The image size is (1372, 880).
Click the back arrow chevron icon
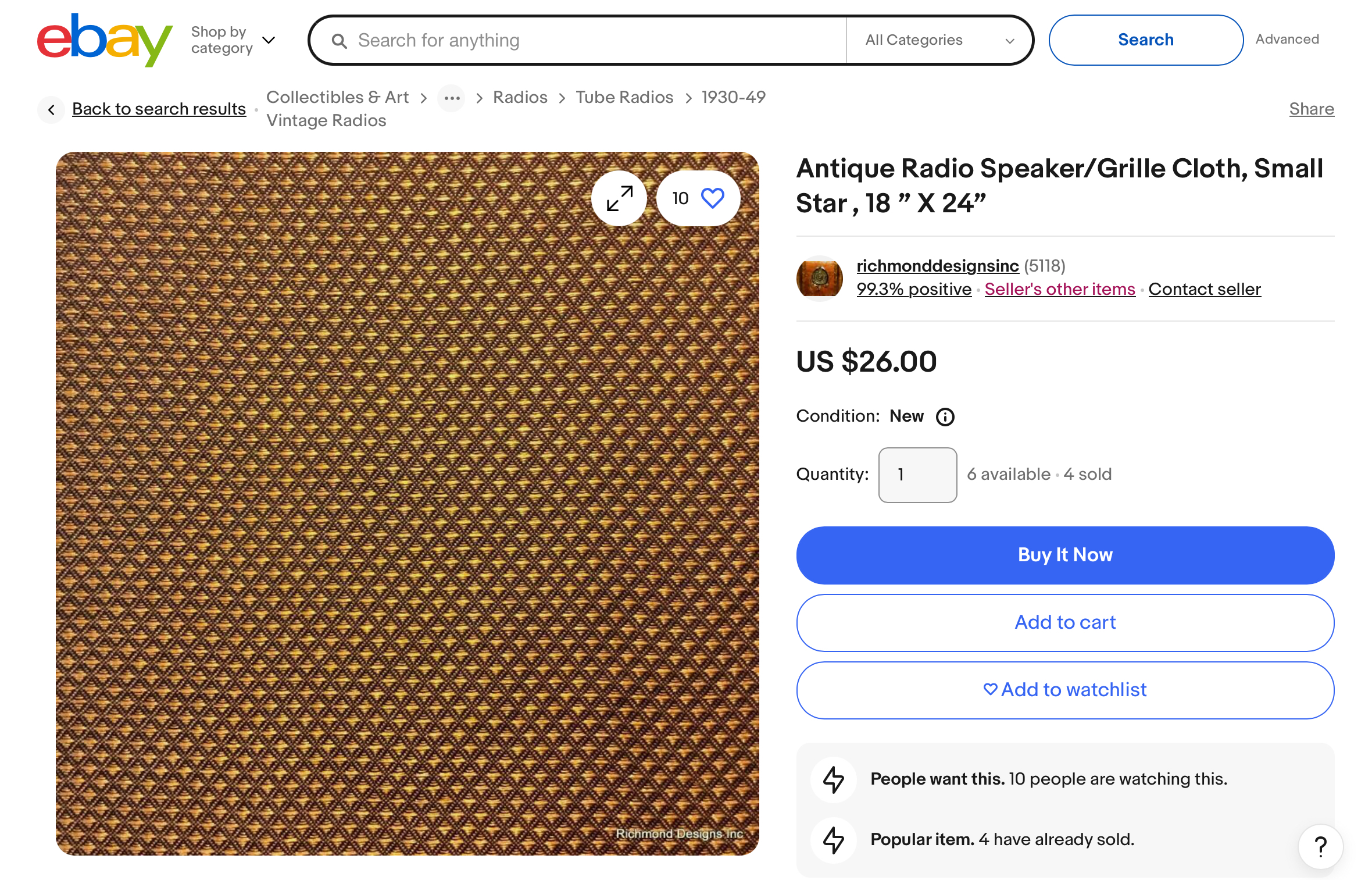click(x=52, y=109)
